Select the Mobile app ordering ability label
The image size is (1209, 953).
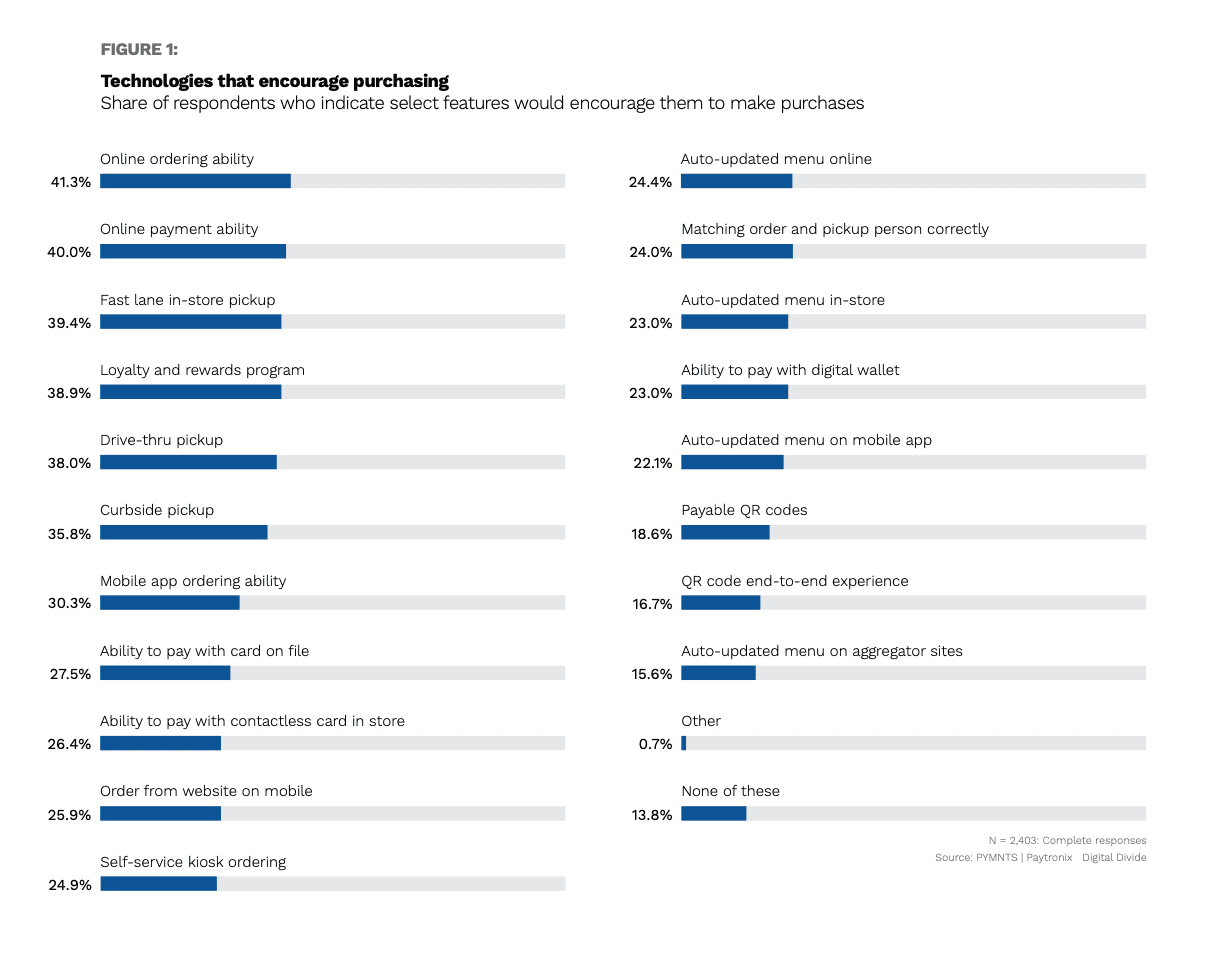point(193,581)
